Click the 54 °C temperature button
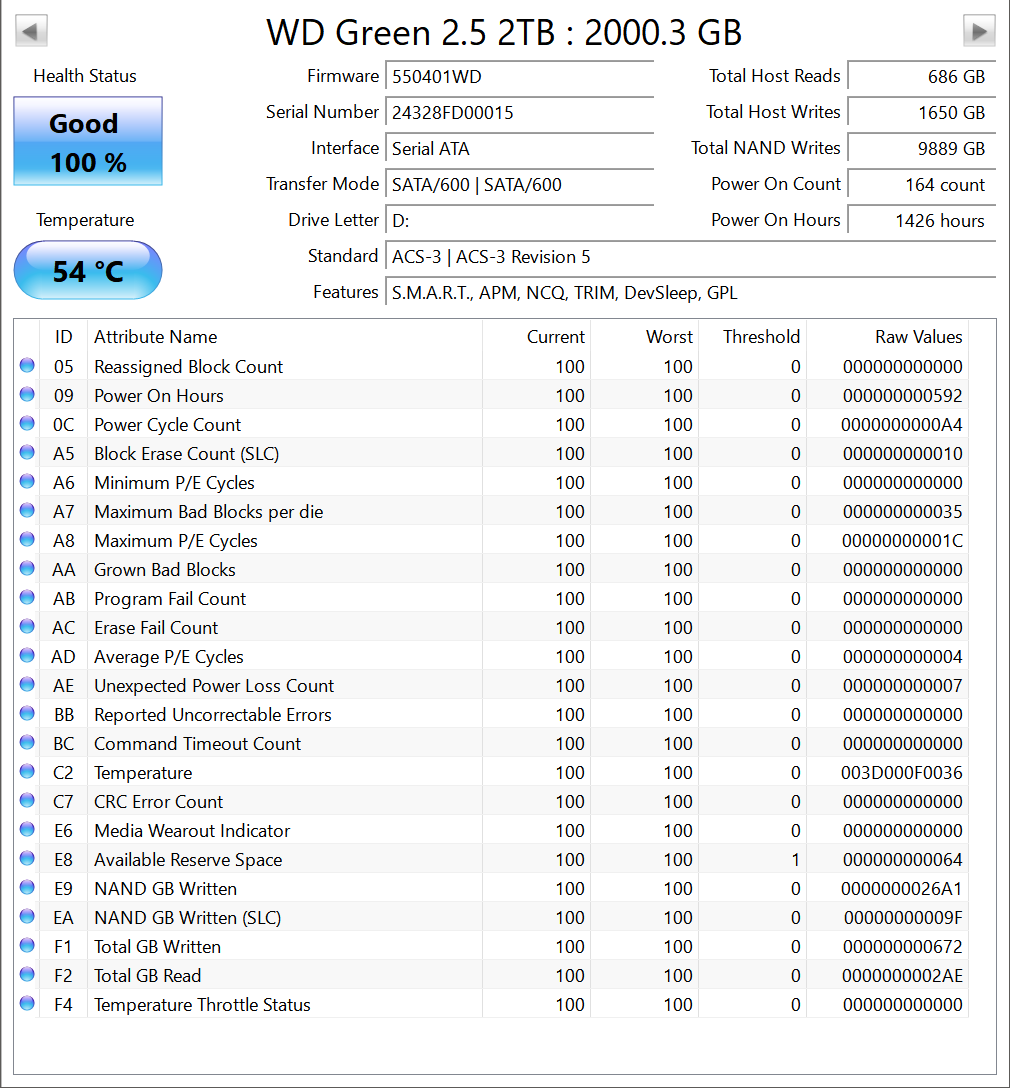Screen dimensions: 1010x1088 click(x=88, y=271)
